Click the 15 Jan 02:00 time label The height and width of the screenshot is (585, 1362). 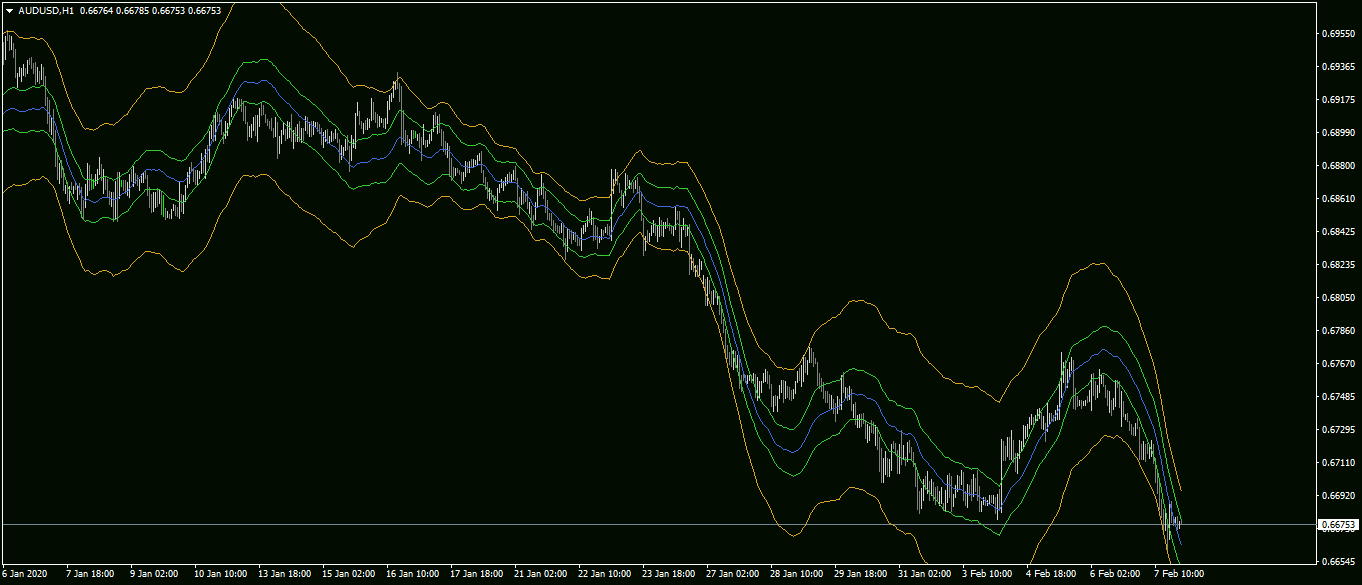(348, 574)
